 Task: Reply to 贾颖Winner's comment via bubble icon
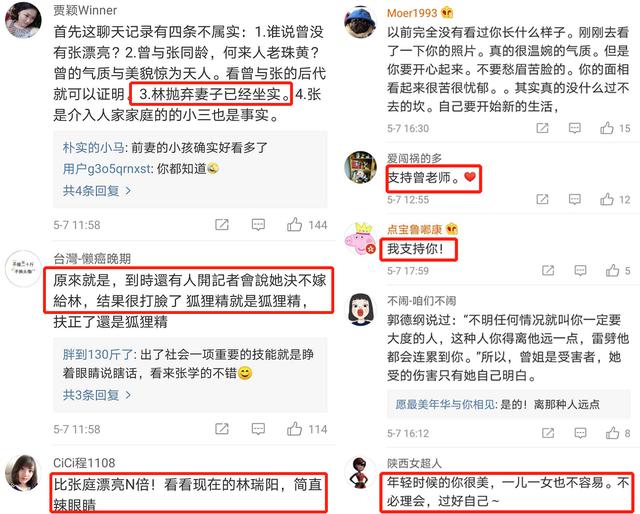tap(258, 225)
